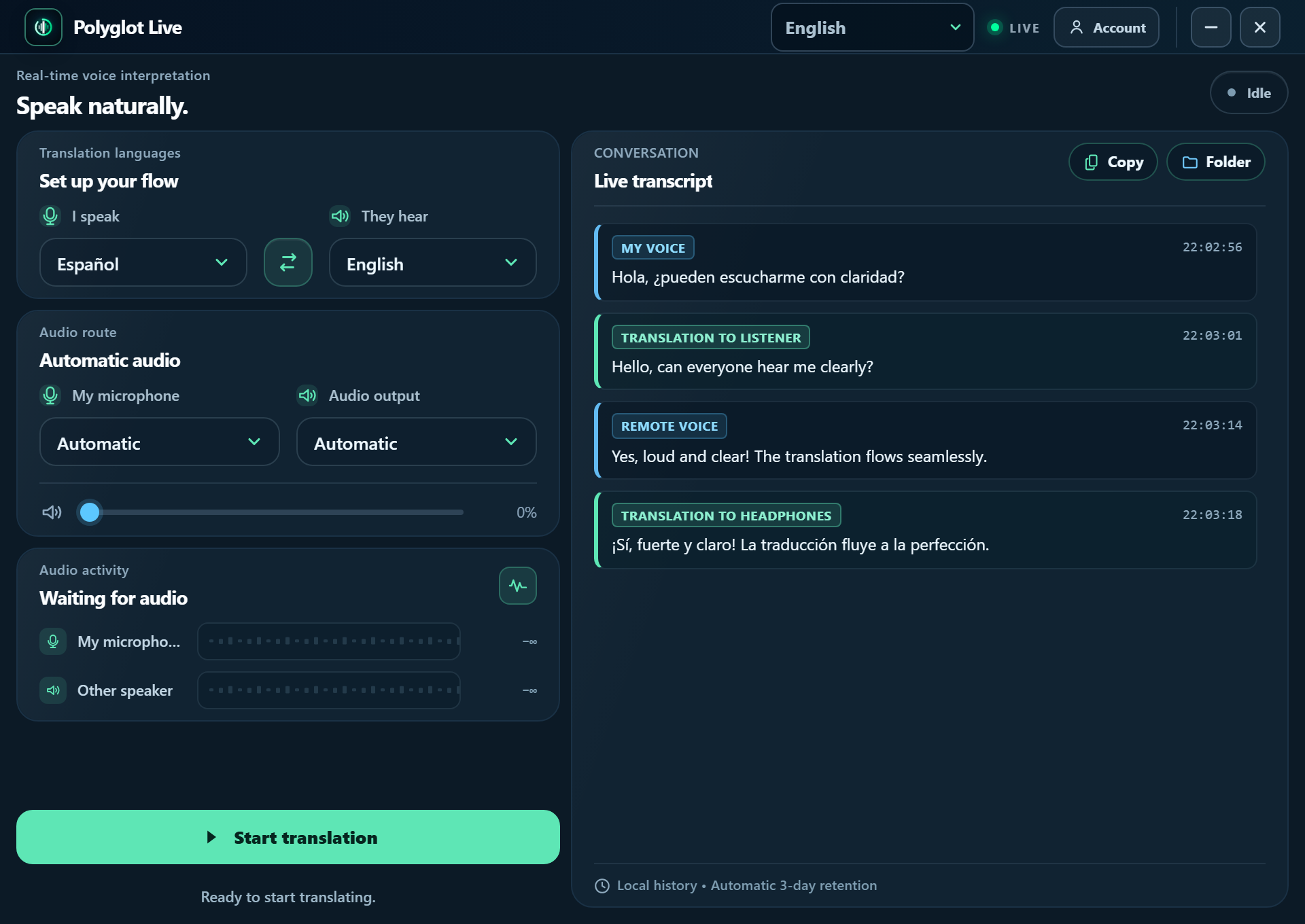Copy the live transcript
The image size is (1305, 924).
pyautogui.click(x=1113, y=162)
